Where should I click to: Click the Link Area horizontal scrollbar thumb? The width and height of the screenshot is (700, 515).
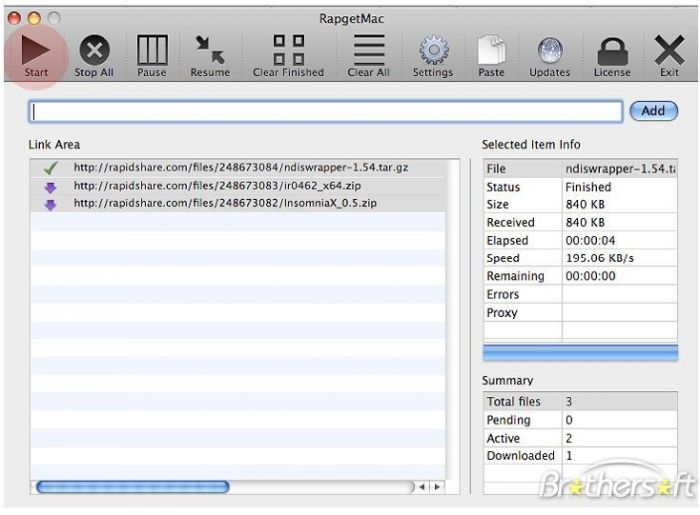coord(133,487)
